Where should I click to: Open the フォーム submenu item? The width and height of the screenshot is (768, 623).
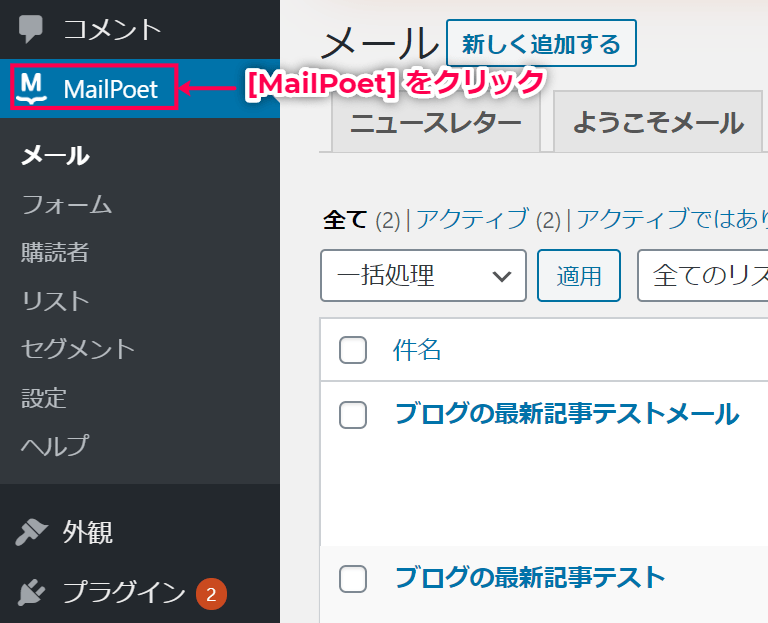(x=67, y=204)
